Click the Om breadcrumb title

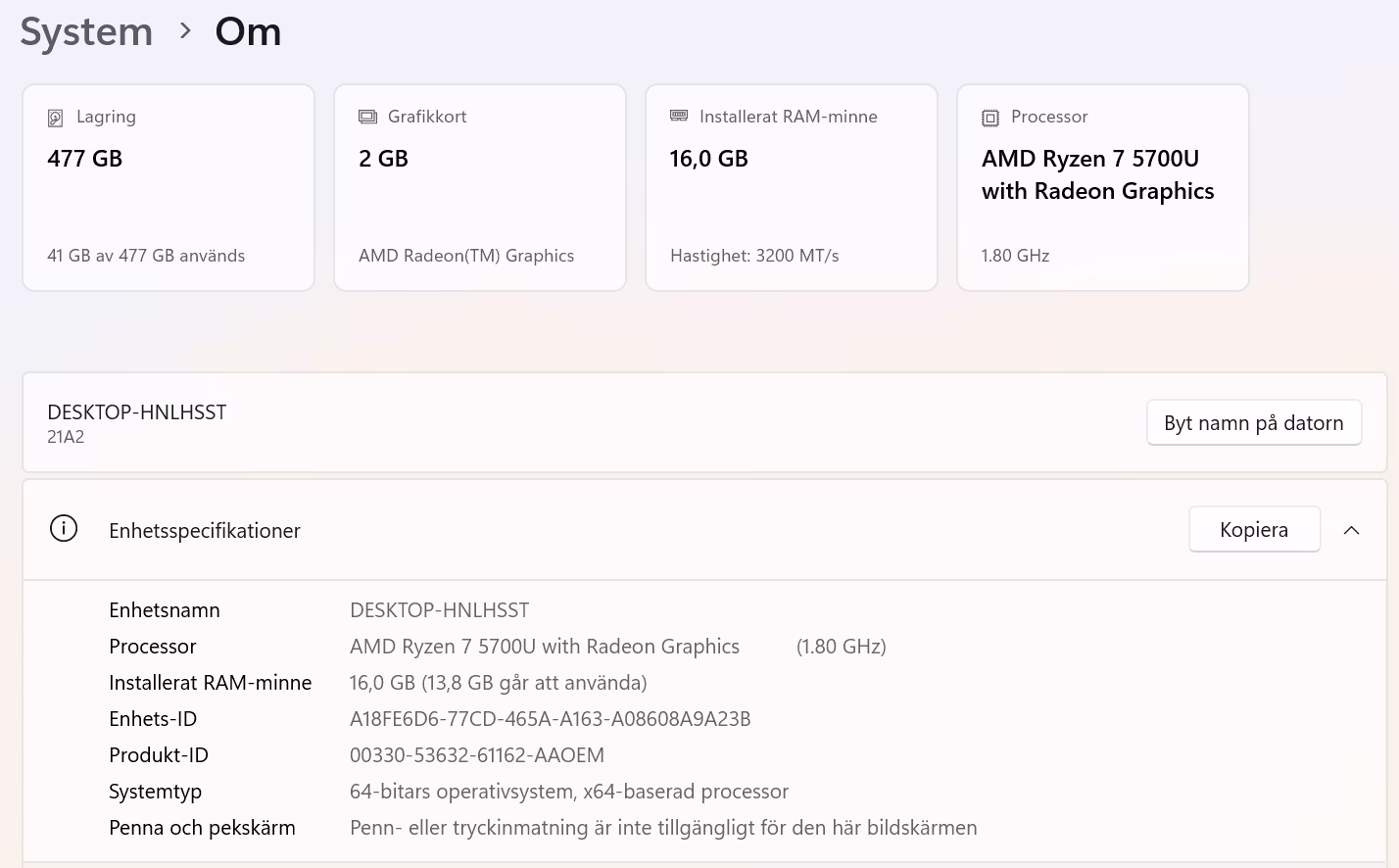point(248,31)
